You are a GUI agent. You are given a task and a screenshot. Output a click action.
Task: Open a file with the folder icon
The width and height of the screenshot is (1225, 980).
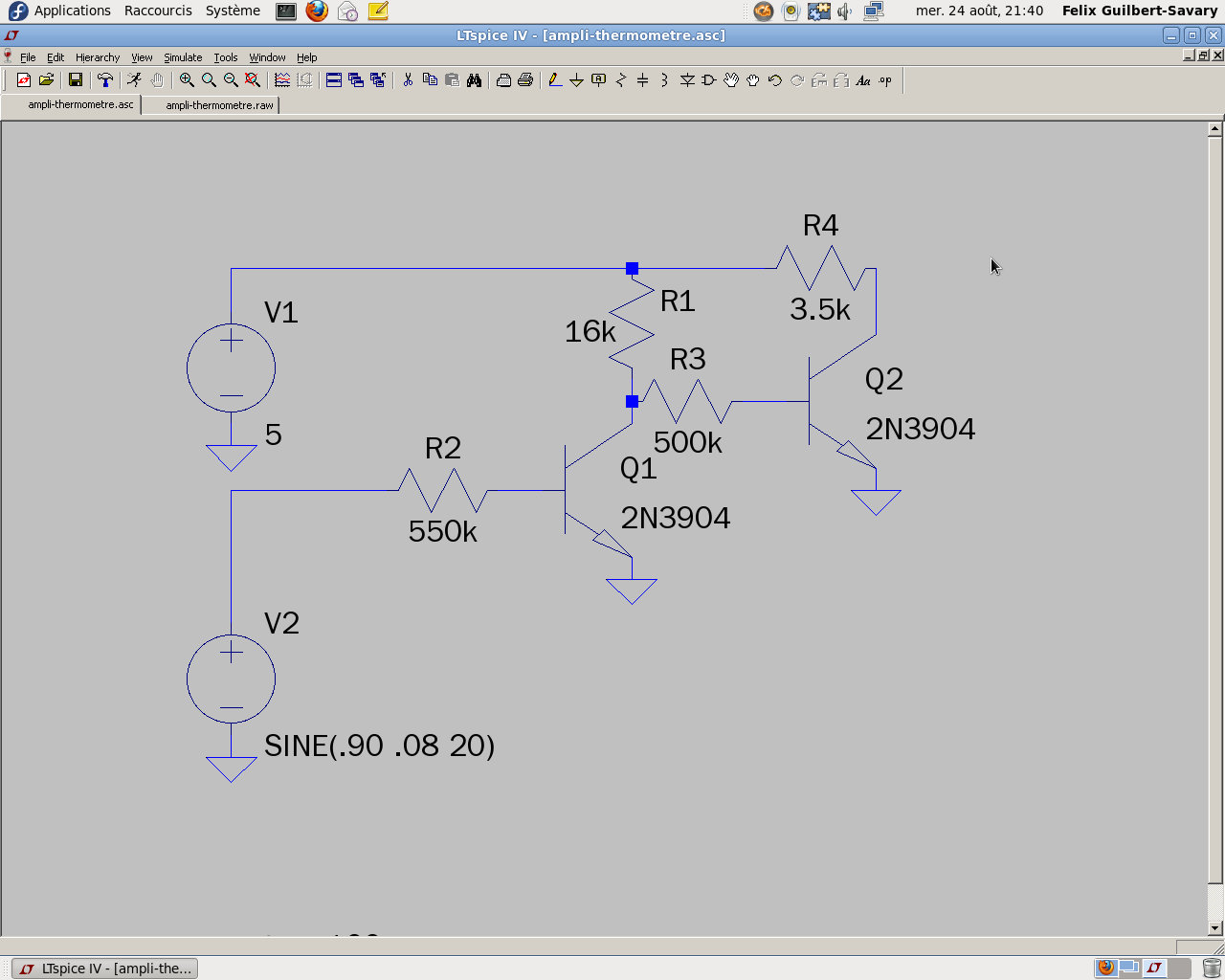tap(46, 80)
